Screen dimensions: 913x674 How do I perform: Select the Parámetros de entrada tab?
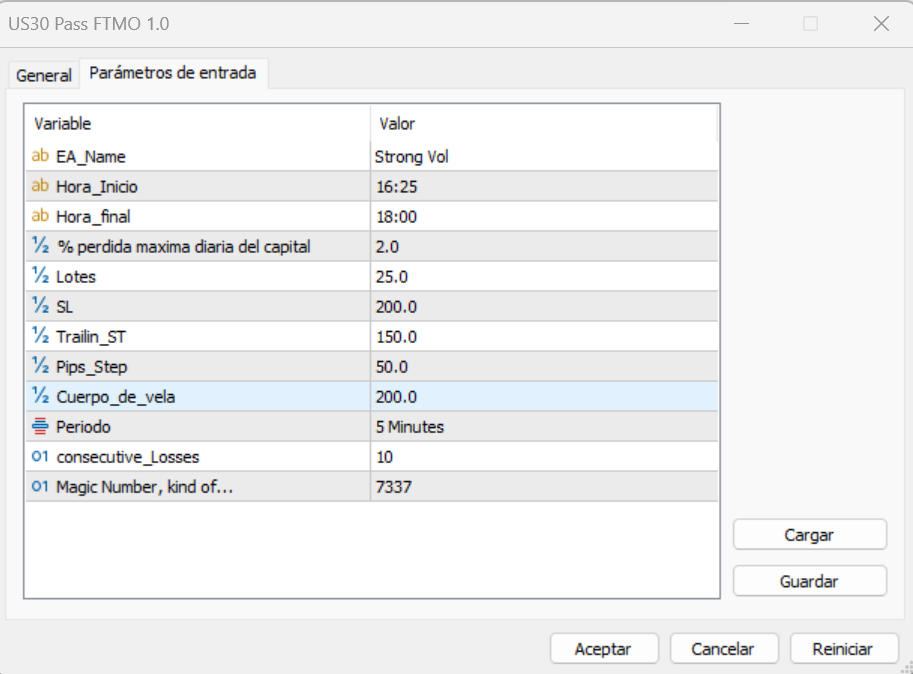pyautogui.click(x=172, y=73)
